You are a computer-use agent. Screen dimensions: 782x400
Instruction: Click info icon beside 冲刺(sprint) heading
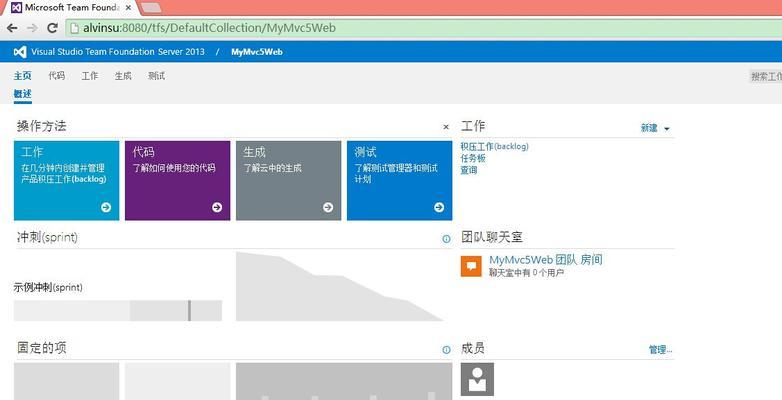point(446,239)
